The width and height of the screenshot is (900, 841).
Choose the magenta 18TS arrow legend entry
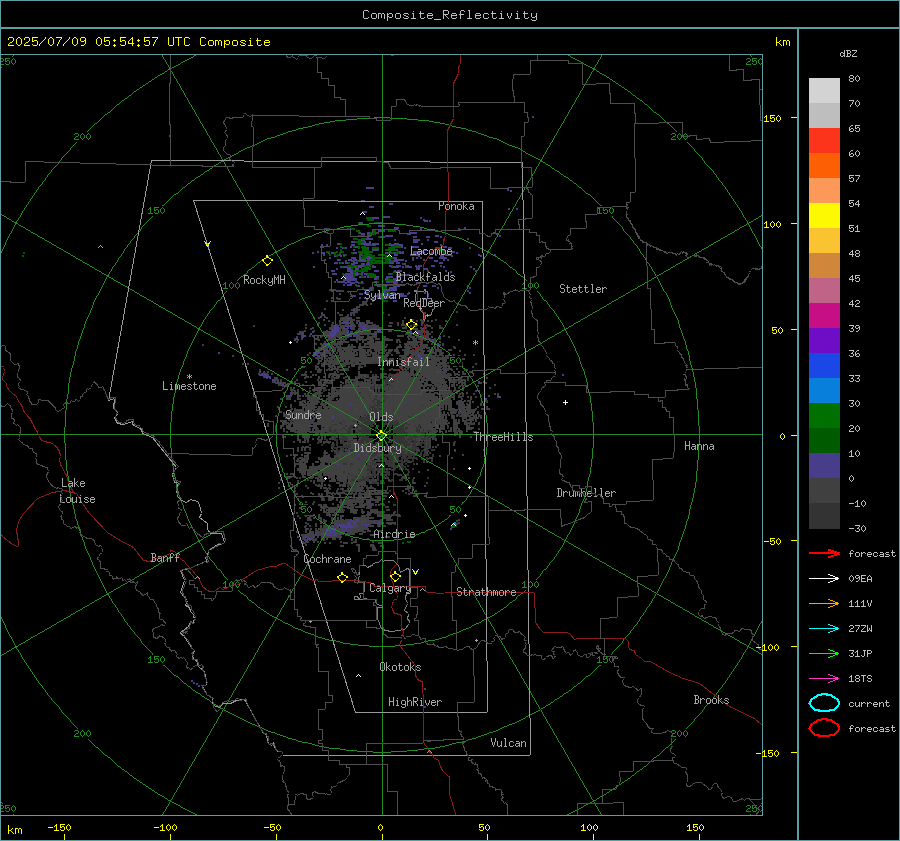[824, 679]
